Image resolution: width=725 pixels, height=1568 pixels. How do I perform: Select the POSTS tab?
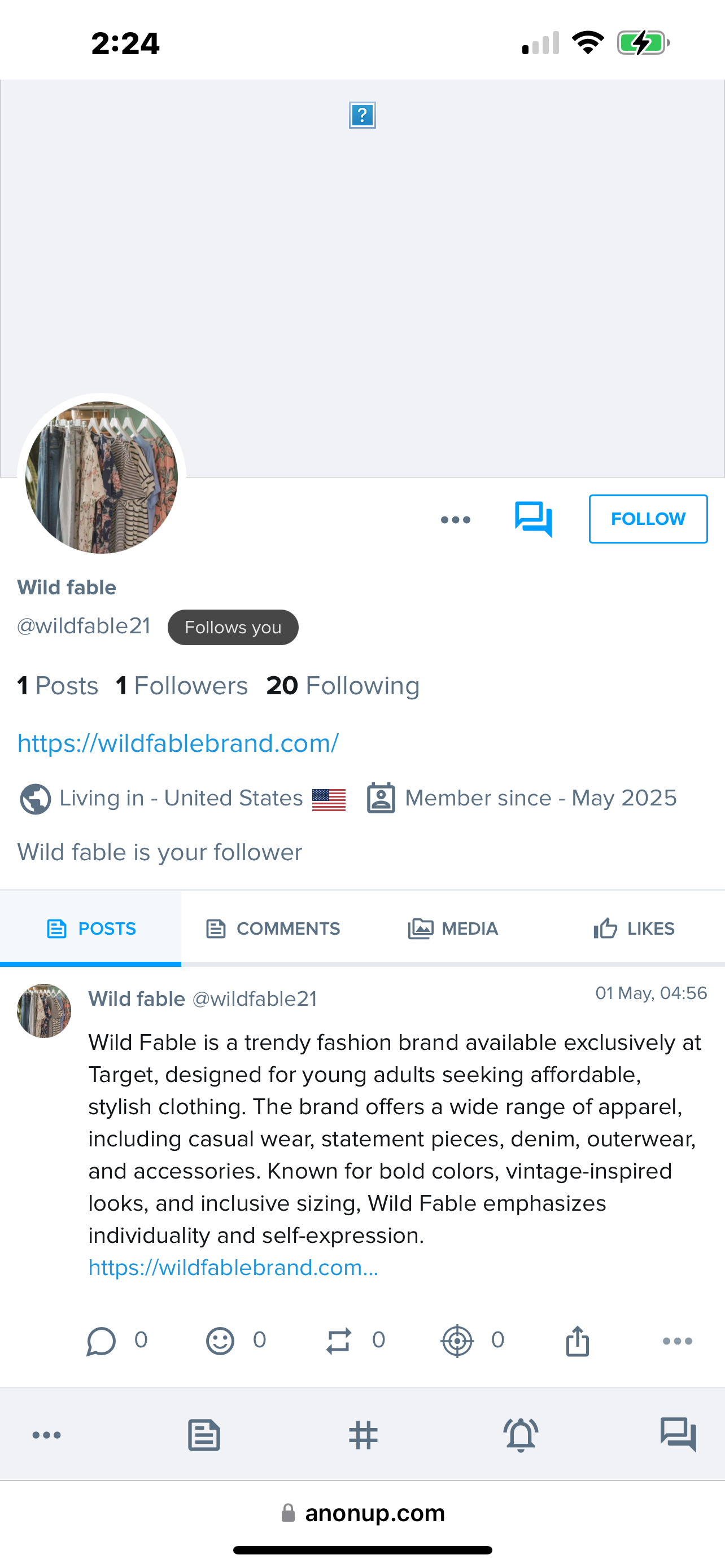tap(91, 928)
